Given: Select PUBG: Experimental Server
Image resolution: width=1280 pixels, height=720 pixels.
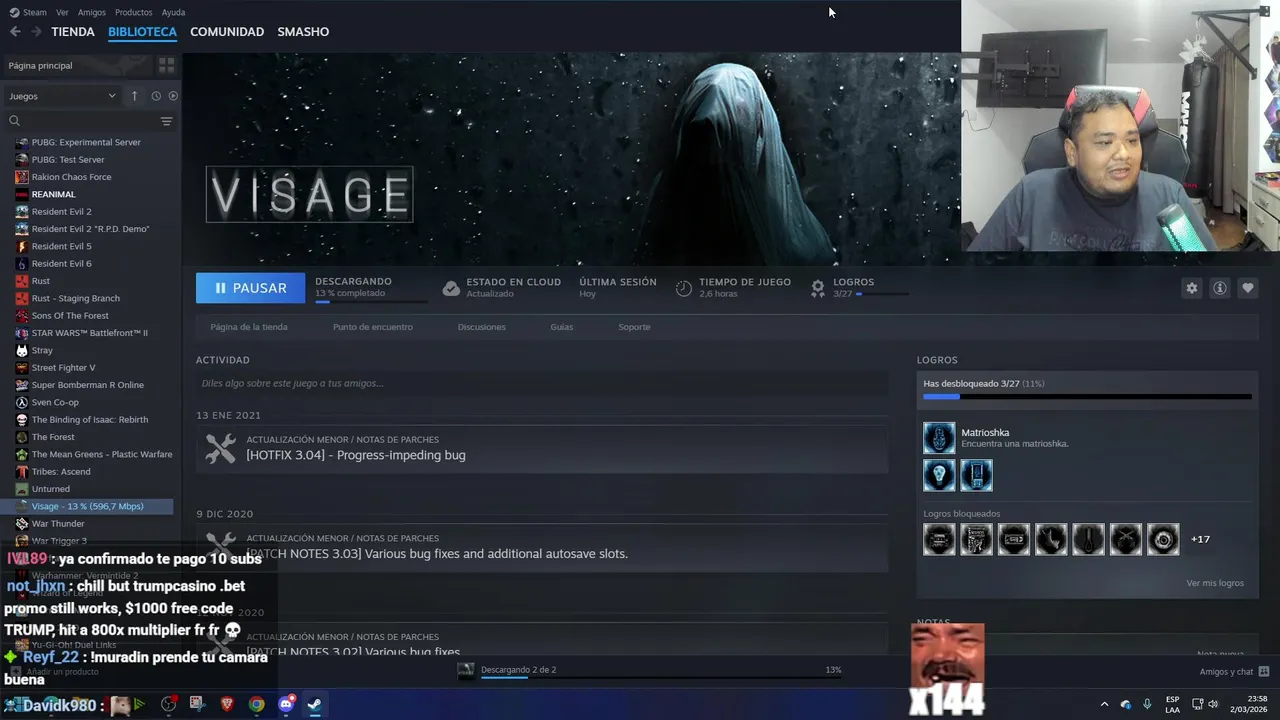Looking at the screenshot, I should 86,142.
